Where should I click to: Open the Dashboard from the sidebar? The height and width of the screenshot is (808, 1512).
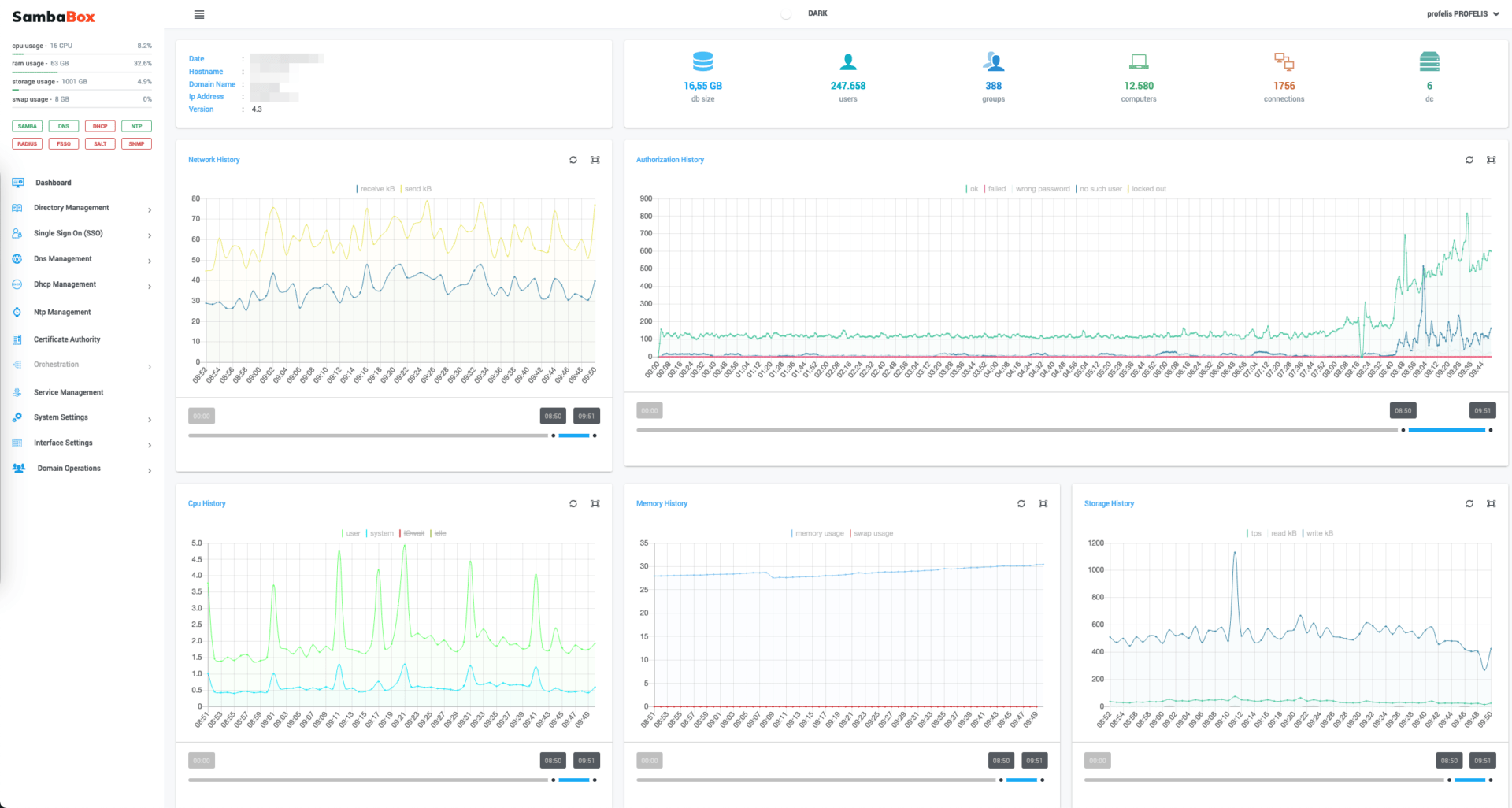(54, 183)
